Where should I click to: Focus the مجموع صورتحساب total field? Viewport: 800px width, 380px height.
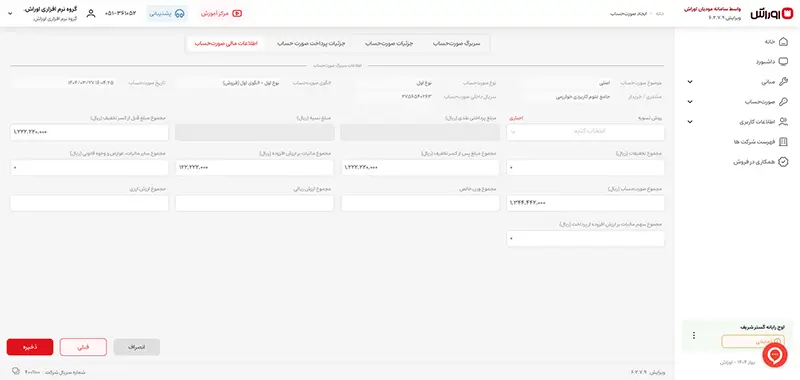point(585,203)
